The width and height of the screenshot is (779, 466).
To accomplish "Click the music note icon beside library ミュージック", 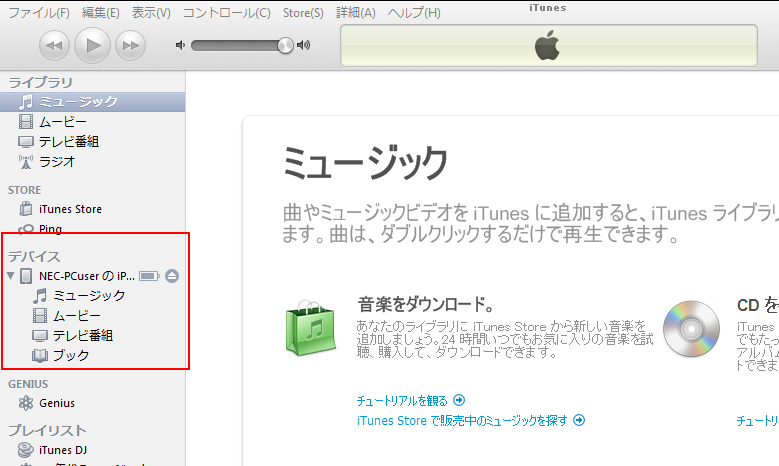I will (x=25, y=102).
